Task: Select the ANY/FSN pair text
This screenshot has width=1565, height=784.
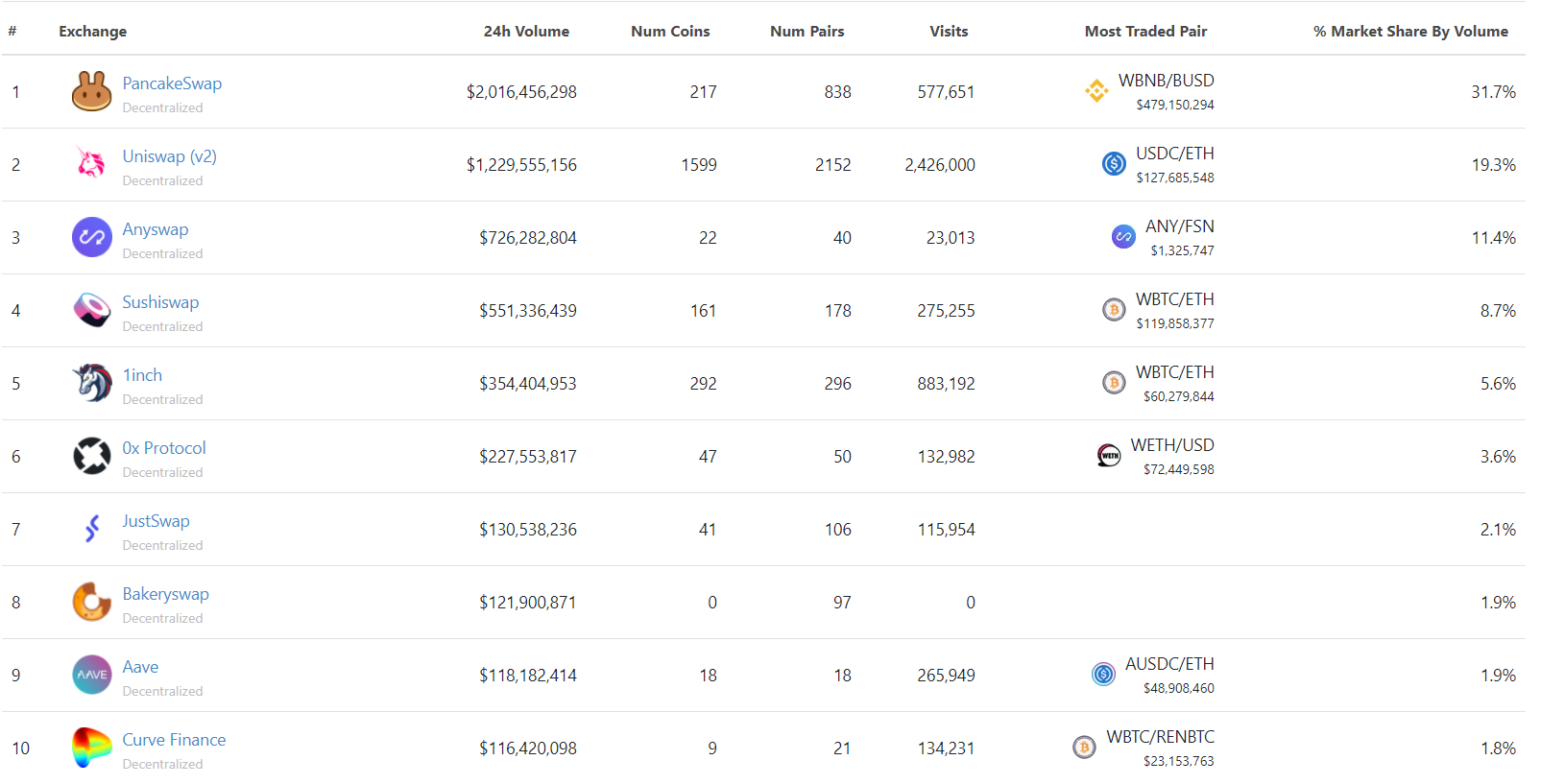Action: coord(1179,226)
